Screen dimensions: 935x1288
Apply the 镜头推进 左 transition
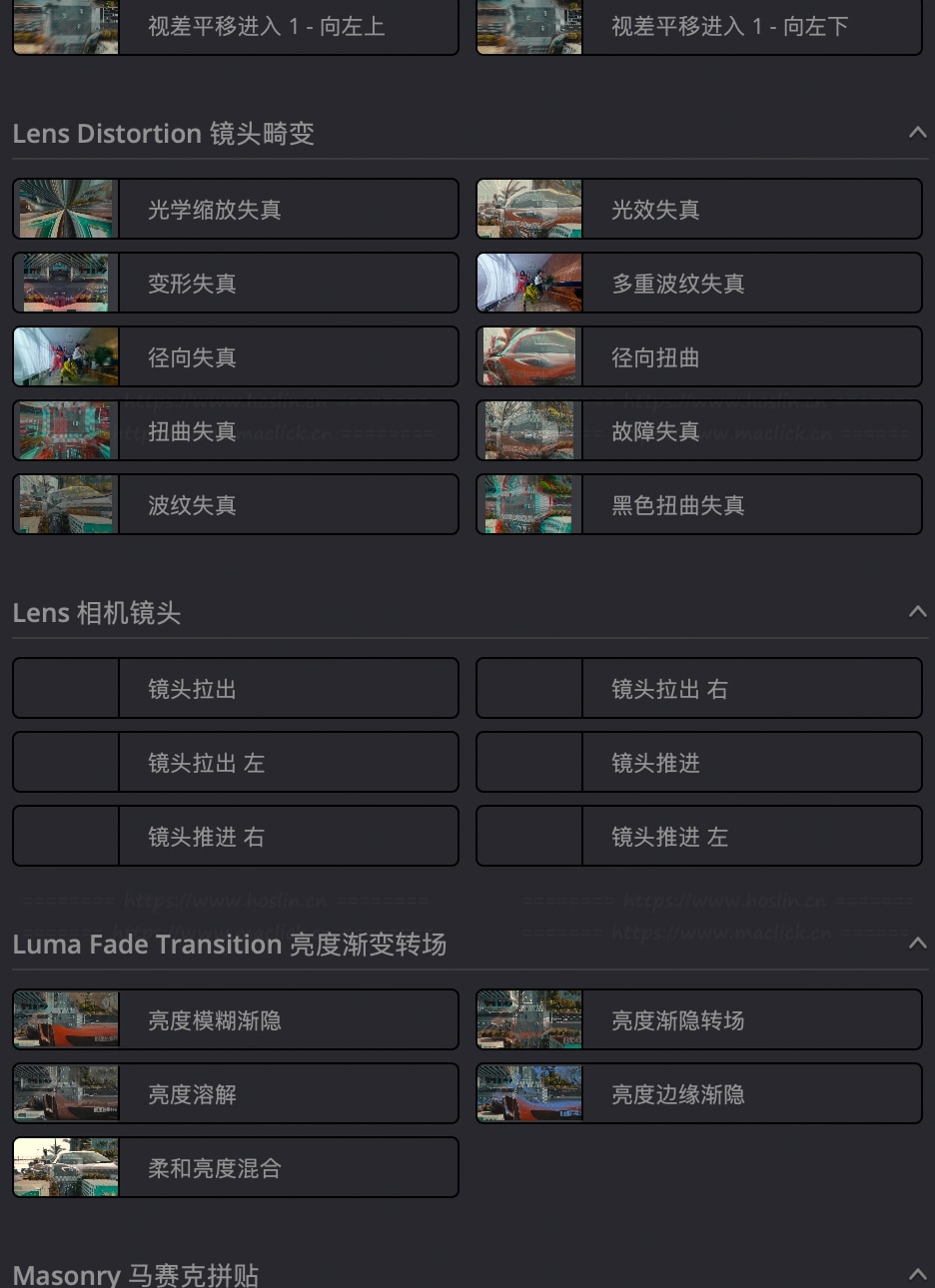699,836
